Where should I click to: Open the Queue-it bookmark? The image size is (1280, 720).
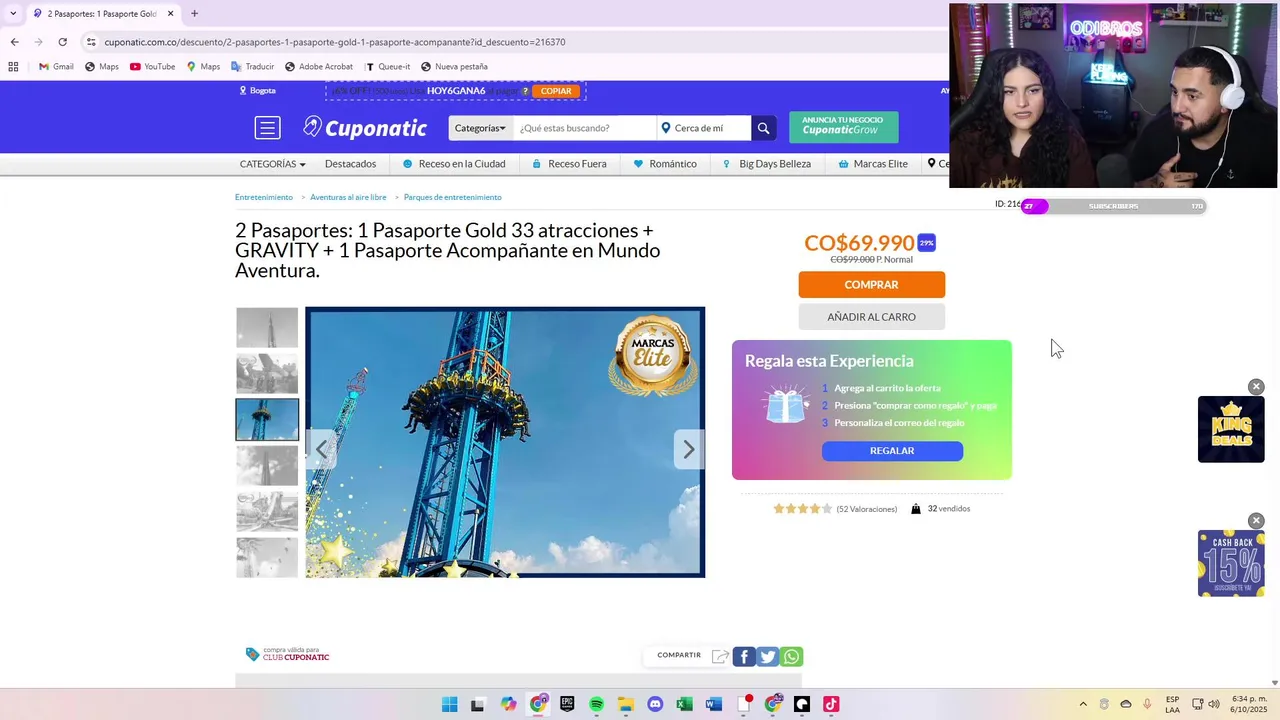coord(387,67)
